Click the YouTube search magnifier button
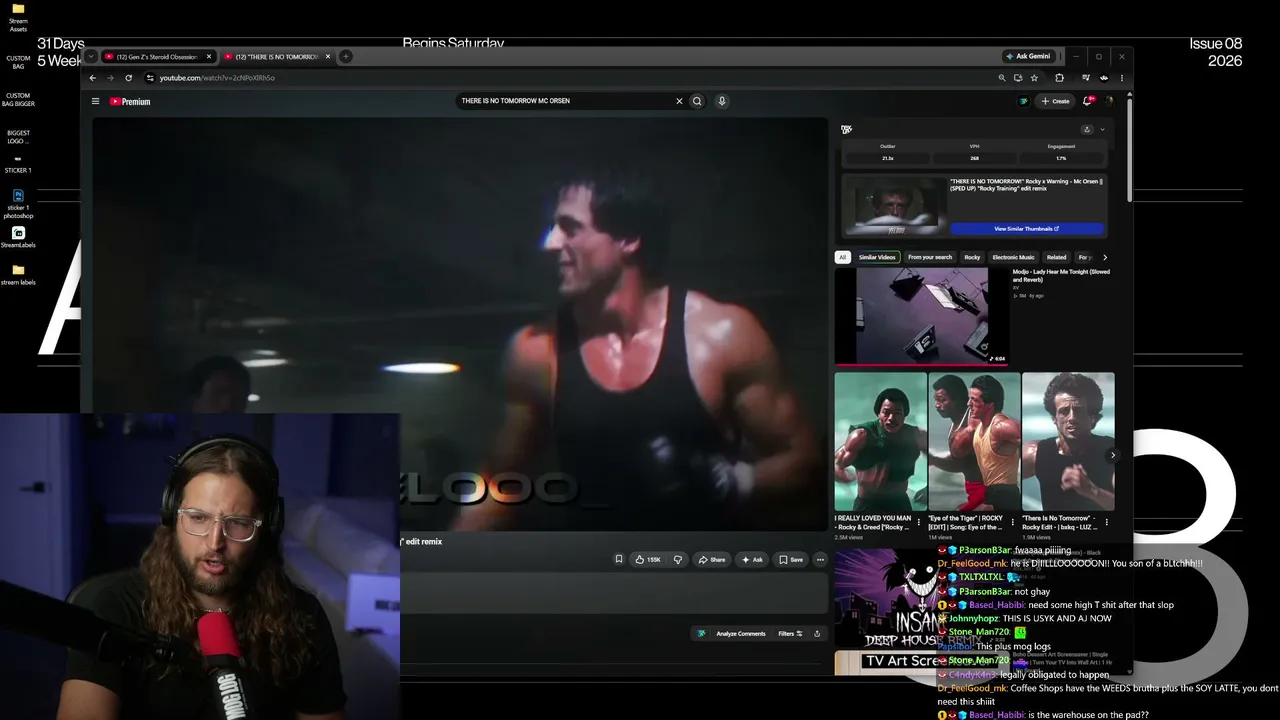1280x720 pixels. pos(697,101)
